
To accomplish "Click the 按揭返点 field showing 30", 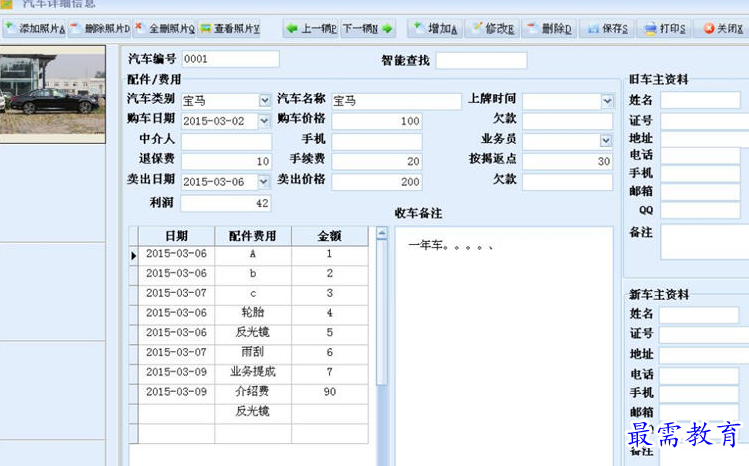I will pos(567,161).
